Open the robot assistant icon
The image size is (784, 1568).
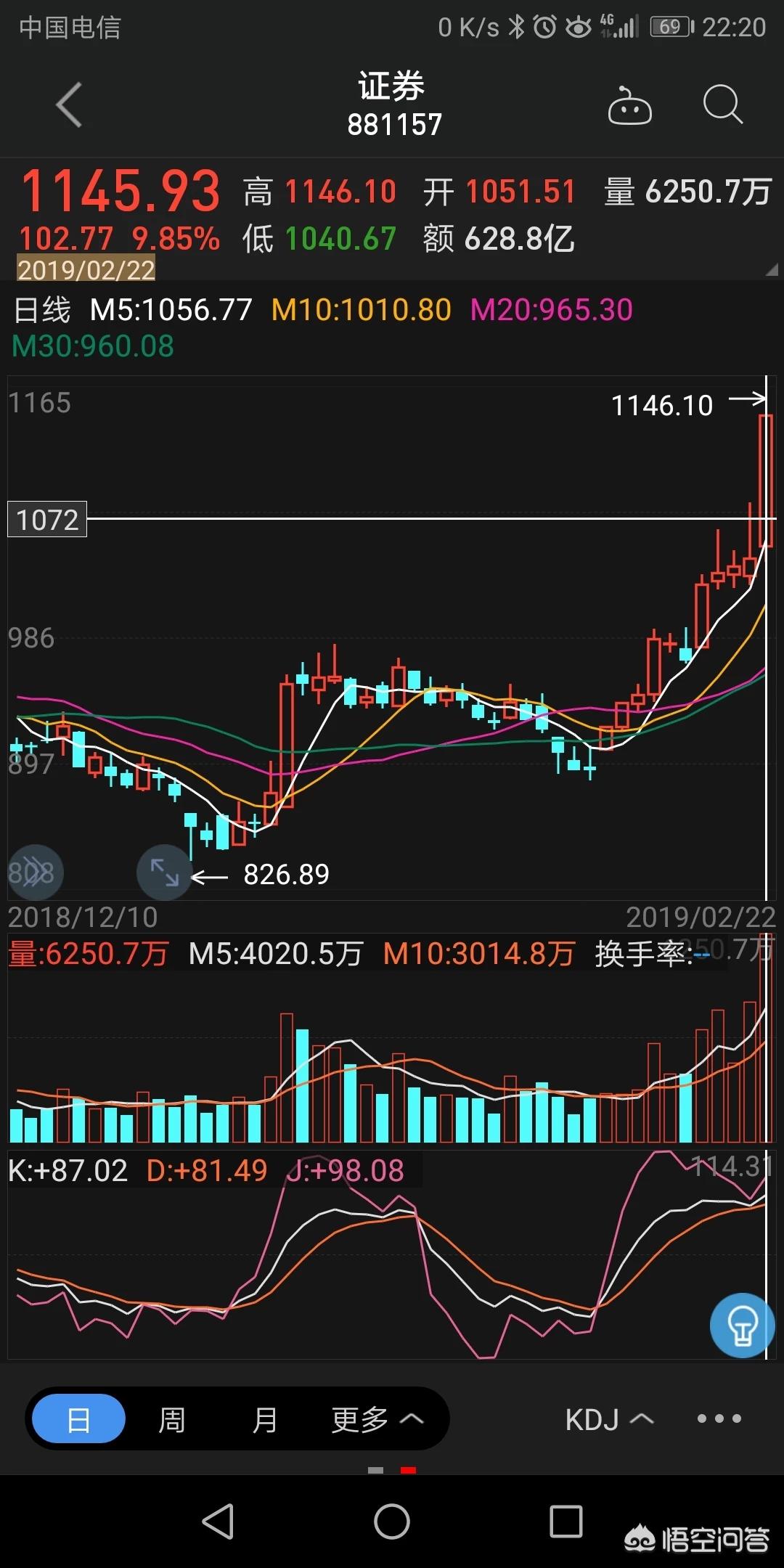coord(629,107)
